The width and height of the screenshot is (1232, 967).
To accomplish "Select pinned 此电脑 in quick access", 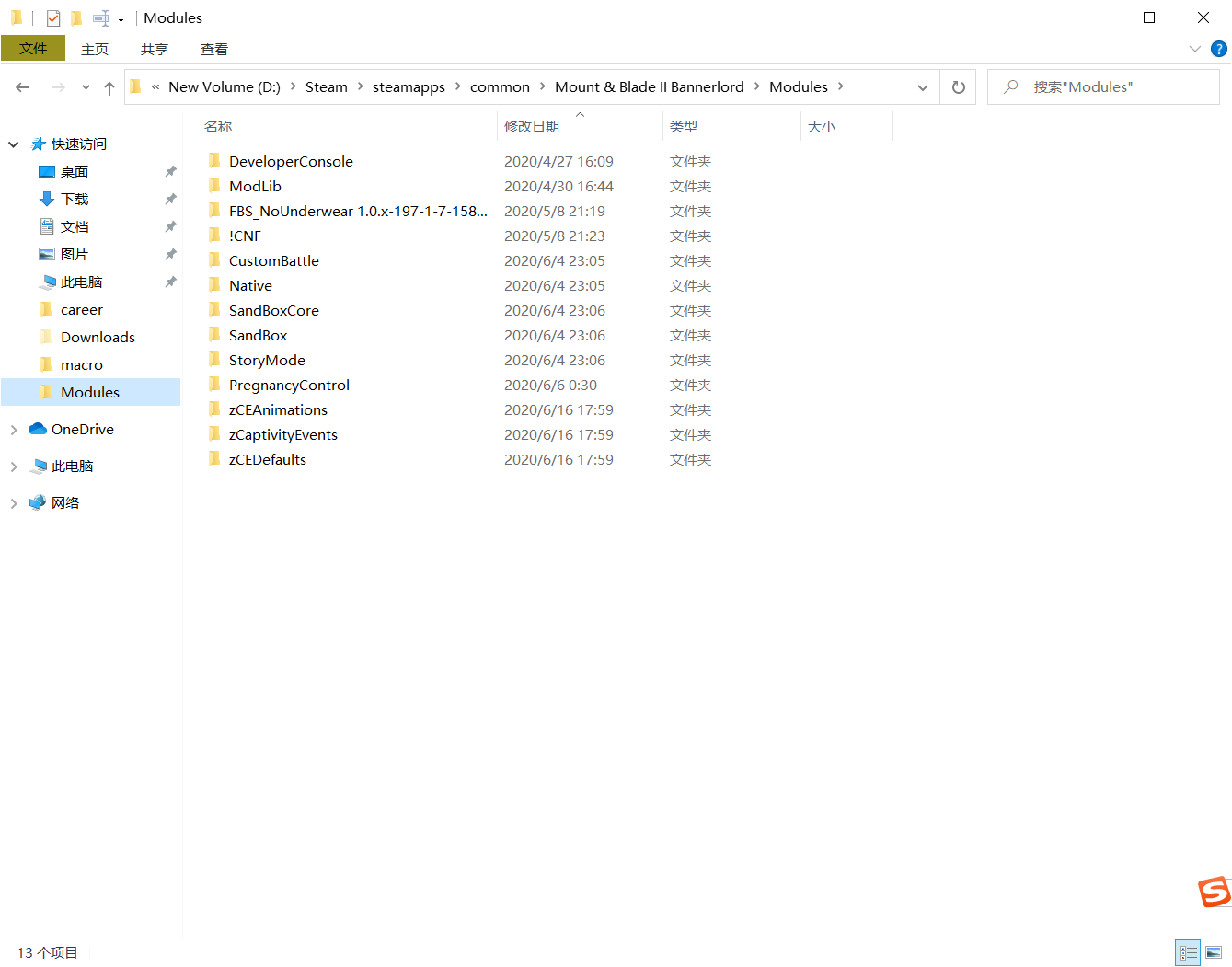I will coord(81,282).
